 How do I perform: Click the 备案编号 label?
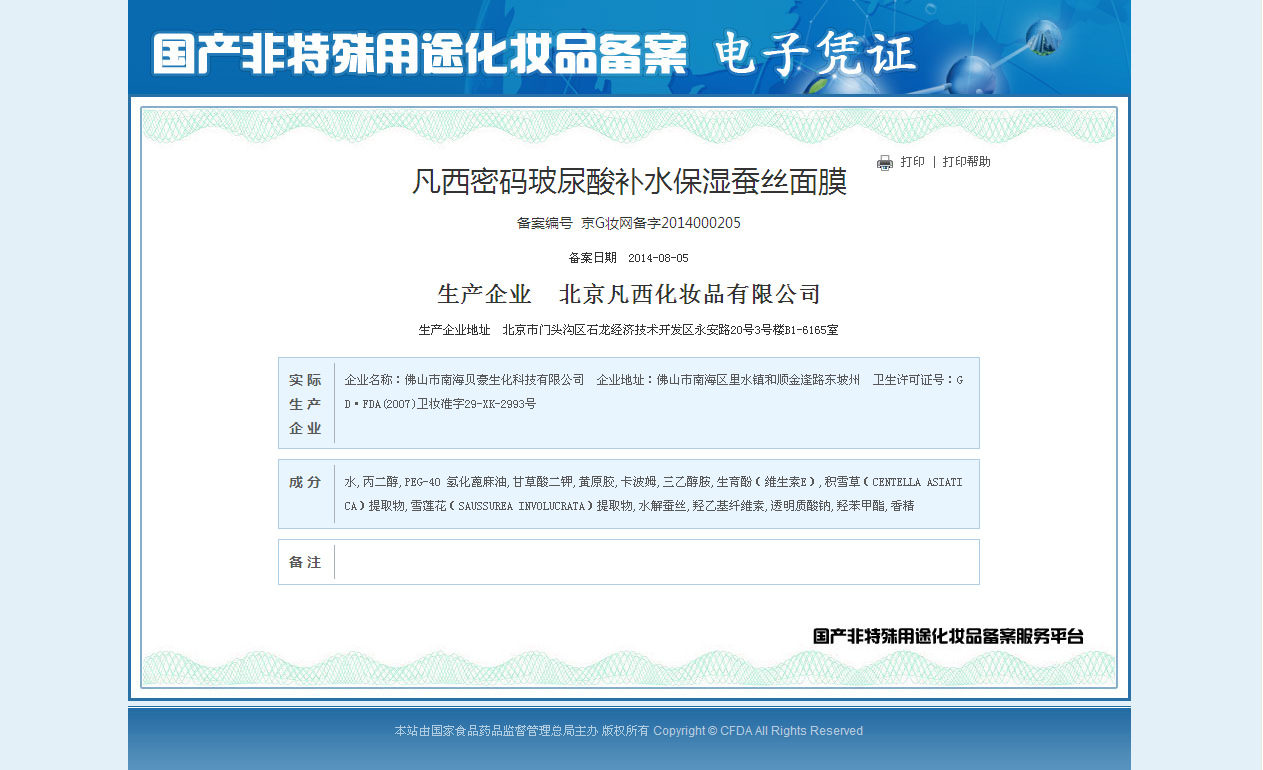[544, 223]
